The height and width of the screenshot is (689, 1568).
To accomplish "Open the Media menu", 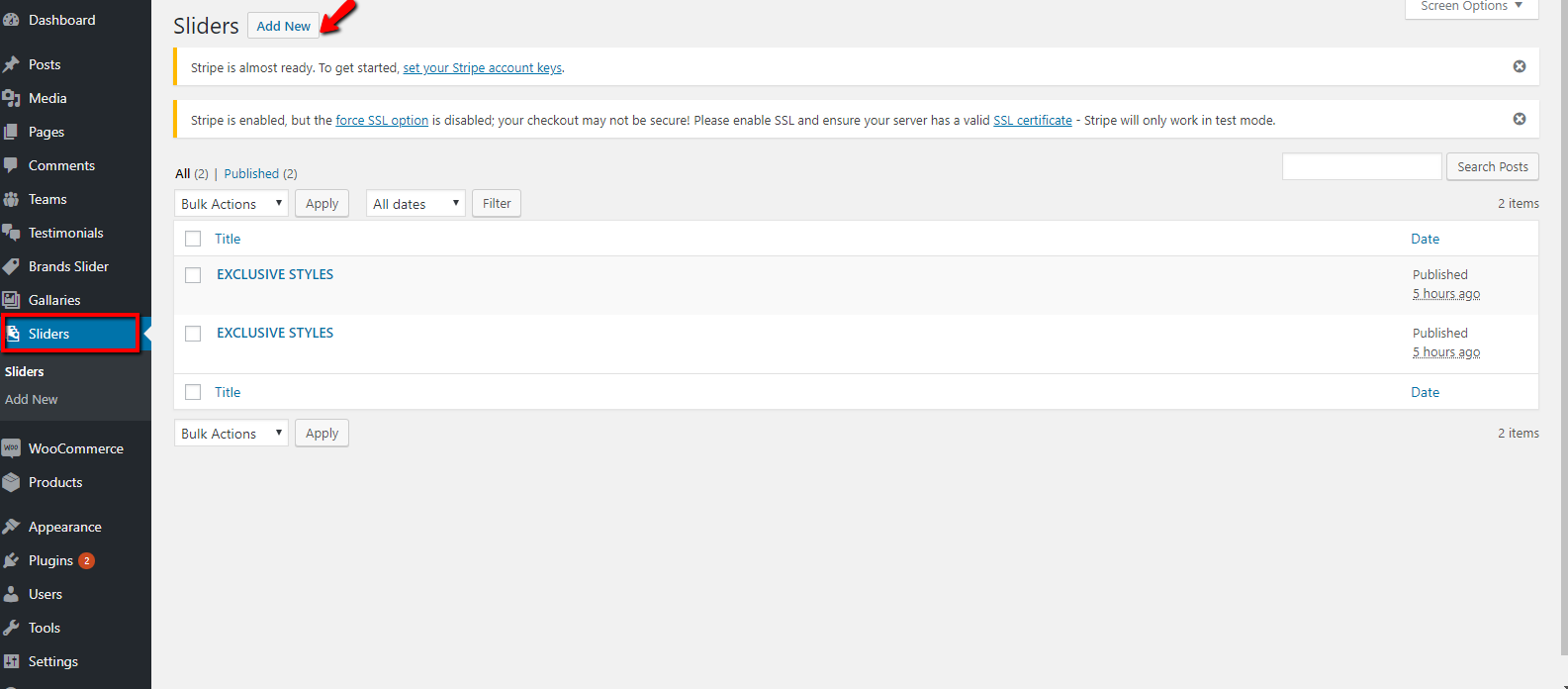I will (47, 98).
